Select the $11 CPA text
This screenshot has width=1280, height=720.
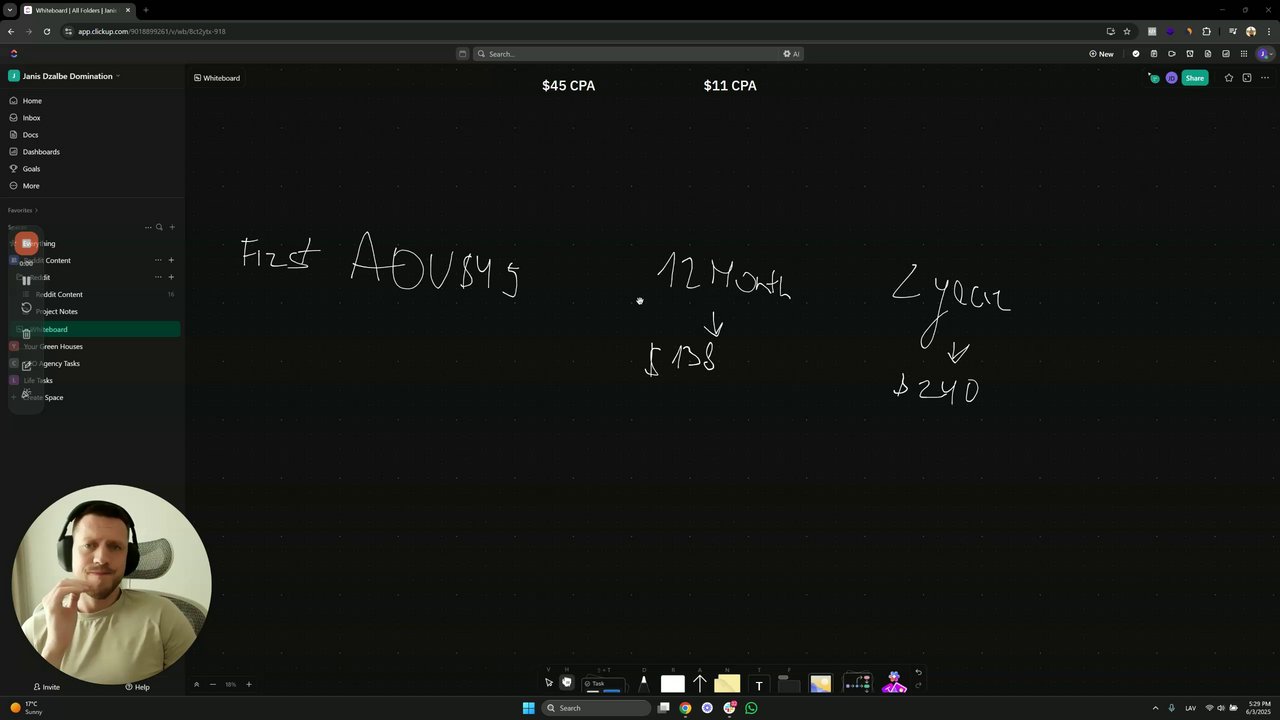730,86
